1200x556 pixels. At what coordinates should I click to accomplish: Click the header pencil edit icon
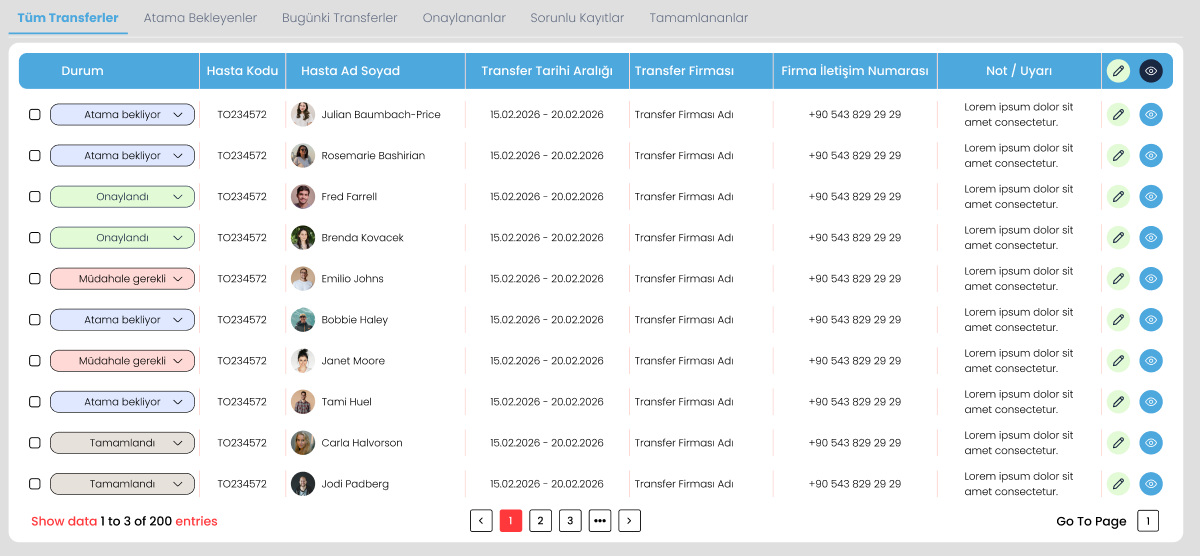pyautogui.click(x=1118, y=71)
